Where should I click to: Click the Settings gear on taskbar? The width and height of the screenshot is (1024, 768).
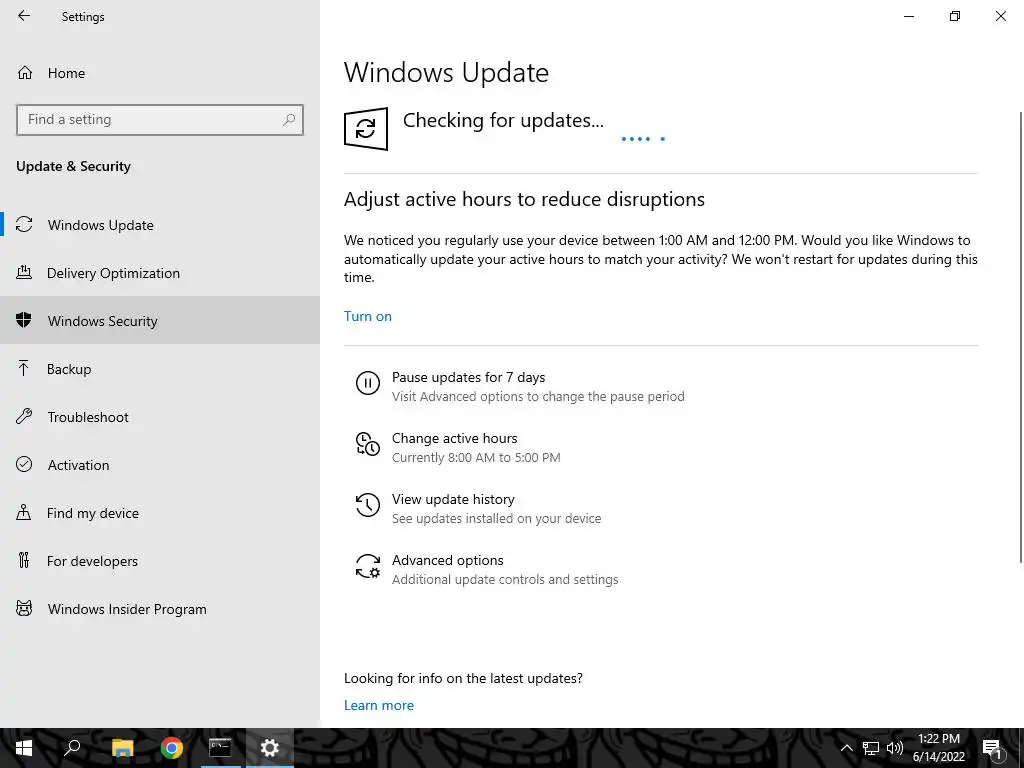(x=270, y=748)
